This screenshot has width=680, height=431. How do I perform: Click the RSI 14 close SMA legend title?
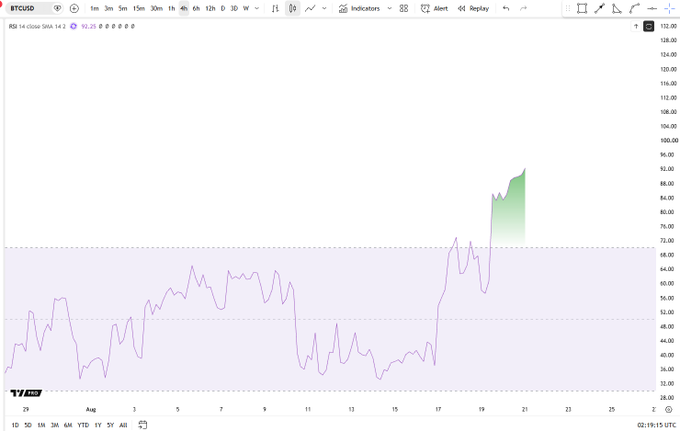[37, 26]
